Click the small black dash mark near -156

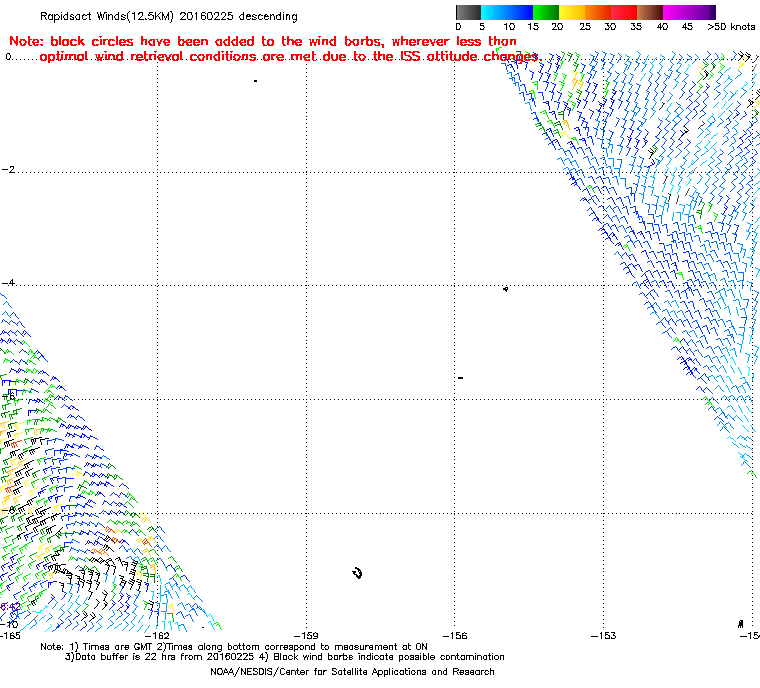(x=460, y=378)
